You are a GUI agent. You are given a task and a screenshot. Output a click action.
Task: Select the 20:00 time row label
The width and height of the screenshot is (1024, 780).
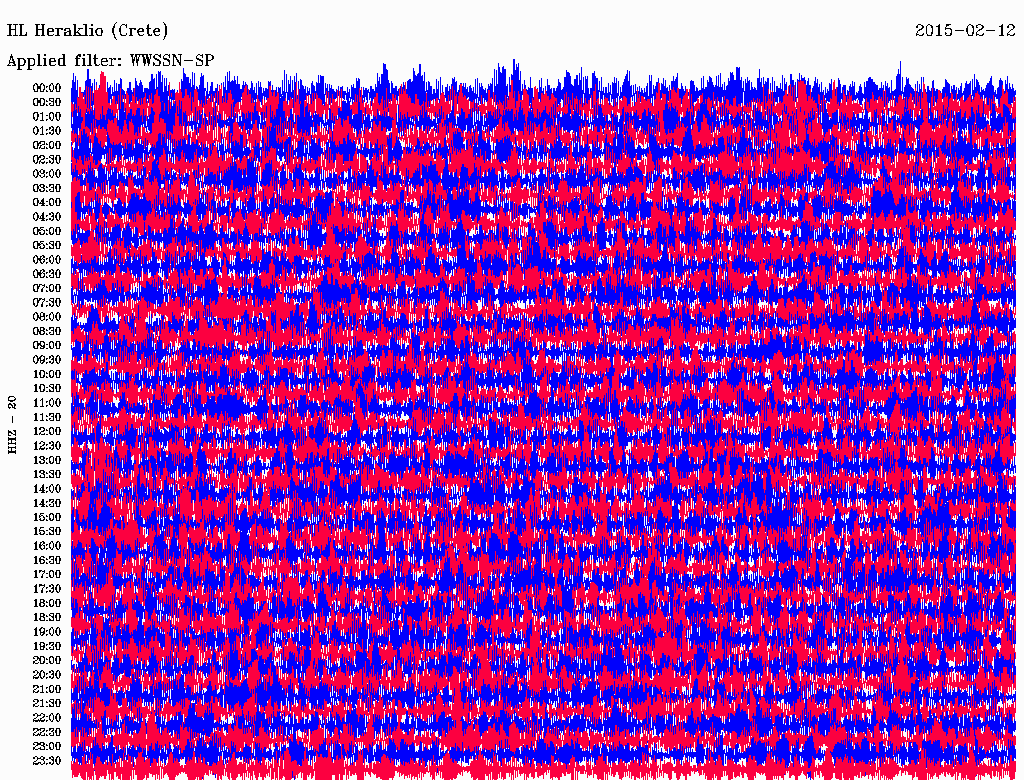pyautogui.click(x=47, y=661)
